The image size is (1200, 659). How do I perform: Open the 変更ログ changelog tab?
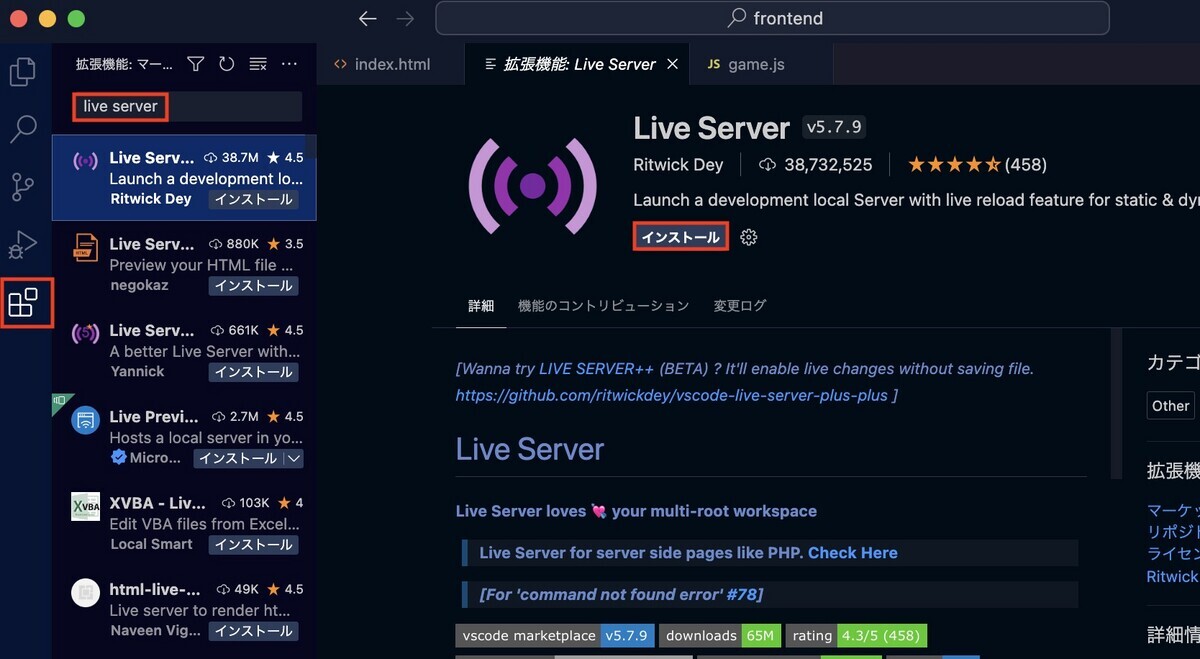tap(740, 305)
